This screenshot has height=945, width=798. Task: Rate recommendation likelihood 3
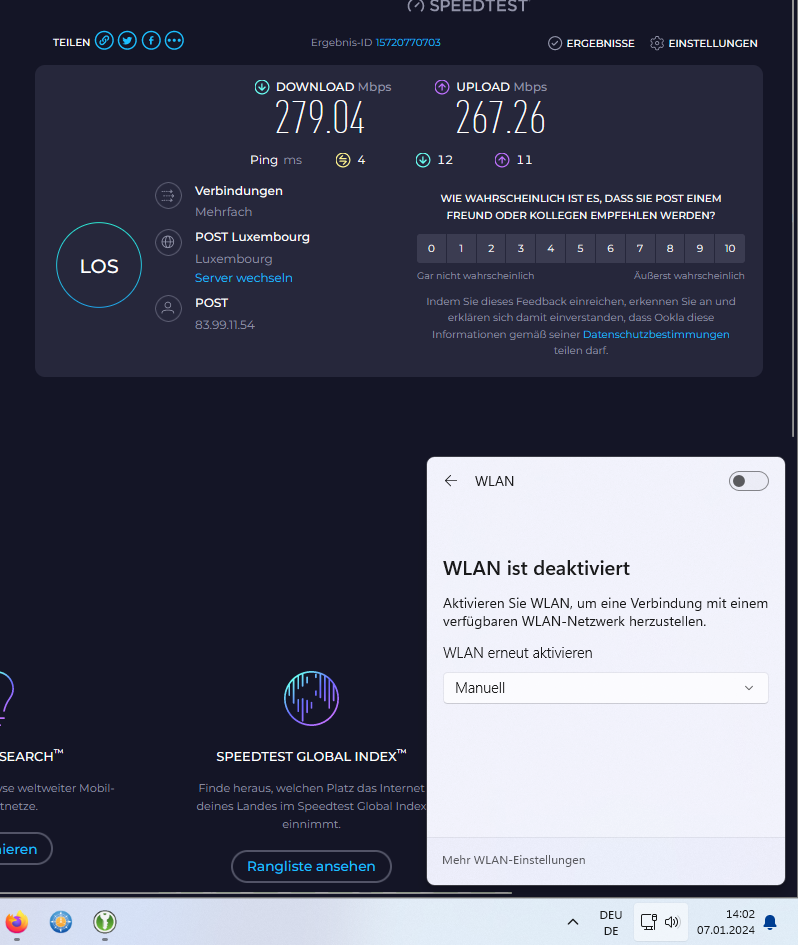pyautogui.click(x=521, y=248)
